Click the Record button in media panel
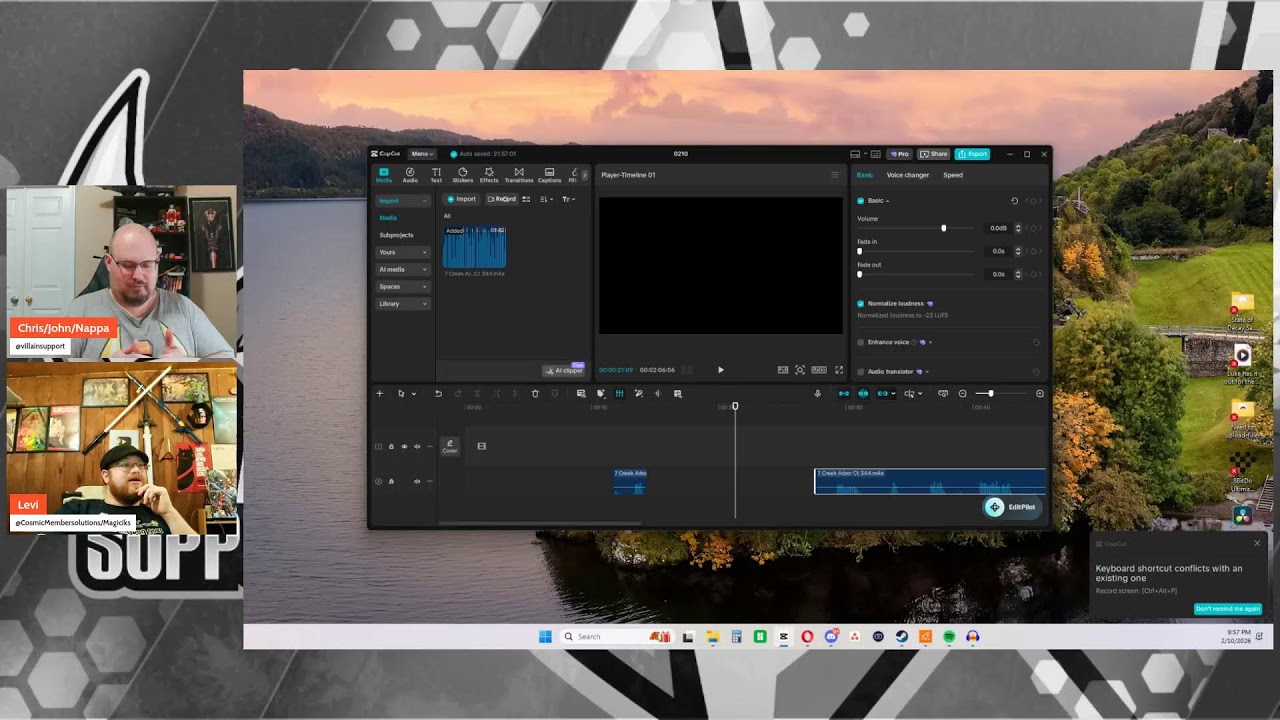The image size is (1280, 720). coord(502,199)
